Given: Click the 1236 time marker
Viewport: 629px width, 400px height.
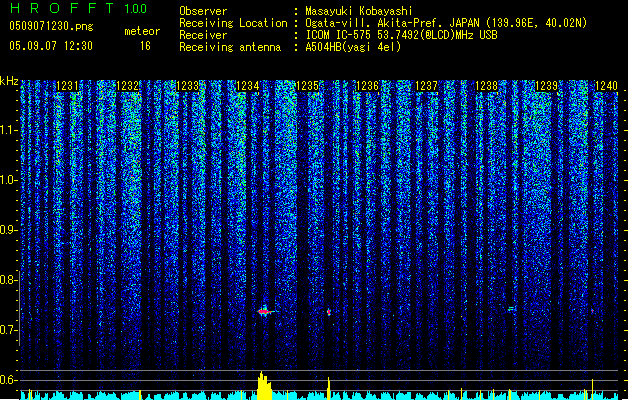Looking at the screenshot, I should pyautogui.click(x=367, y=86).
